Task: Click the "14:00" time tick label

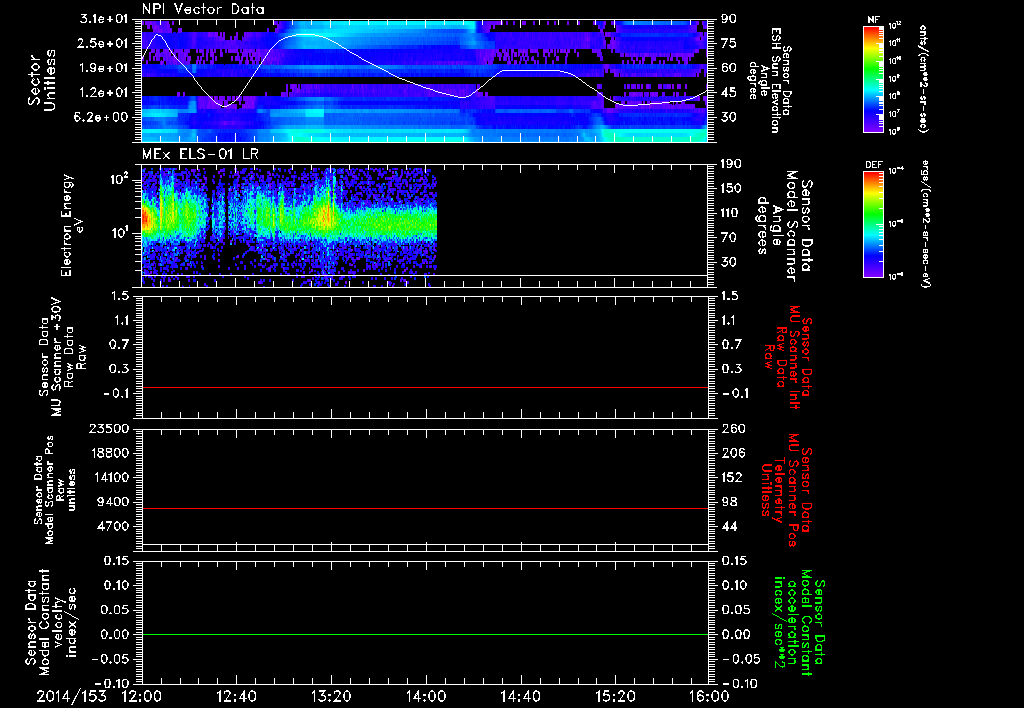Action: click(x=426, y=696)
